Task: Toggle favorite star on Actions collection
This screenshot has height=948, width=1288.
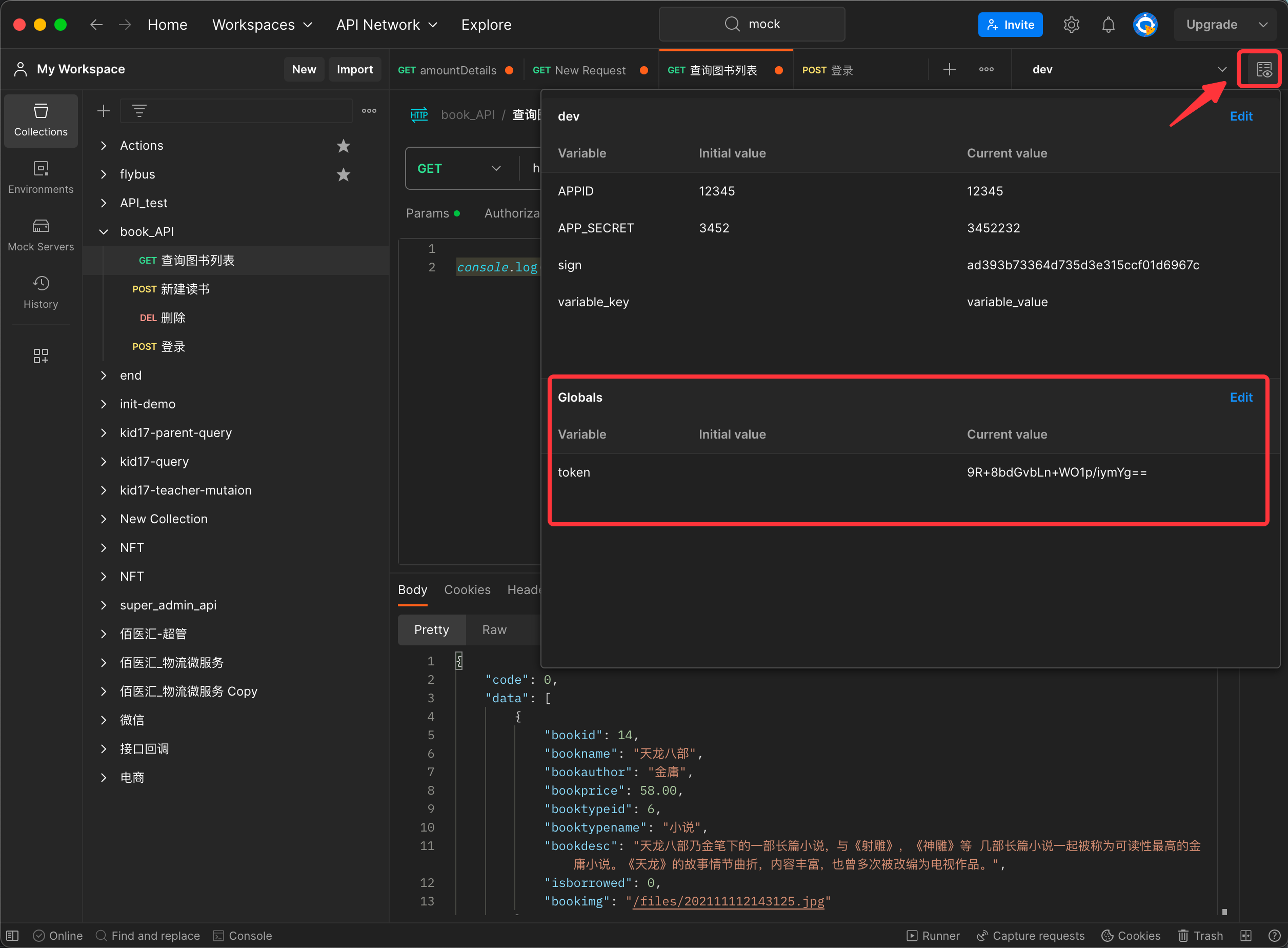Action: (x=343, y=146)
